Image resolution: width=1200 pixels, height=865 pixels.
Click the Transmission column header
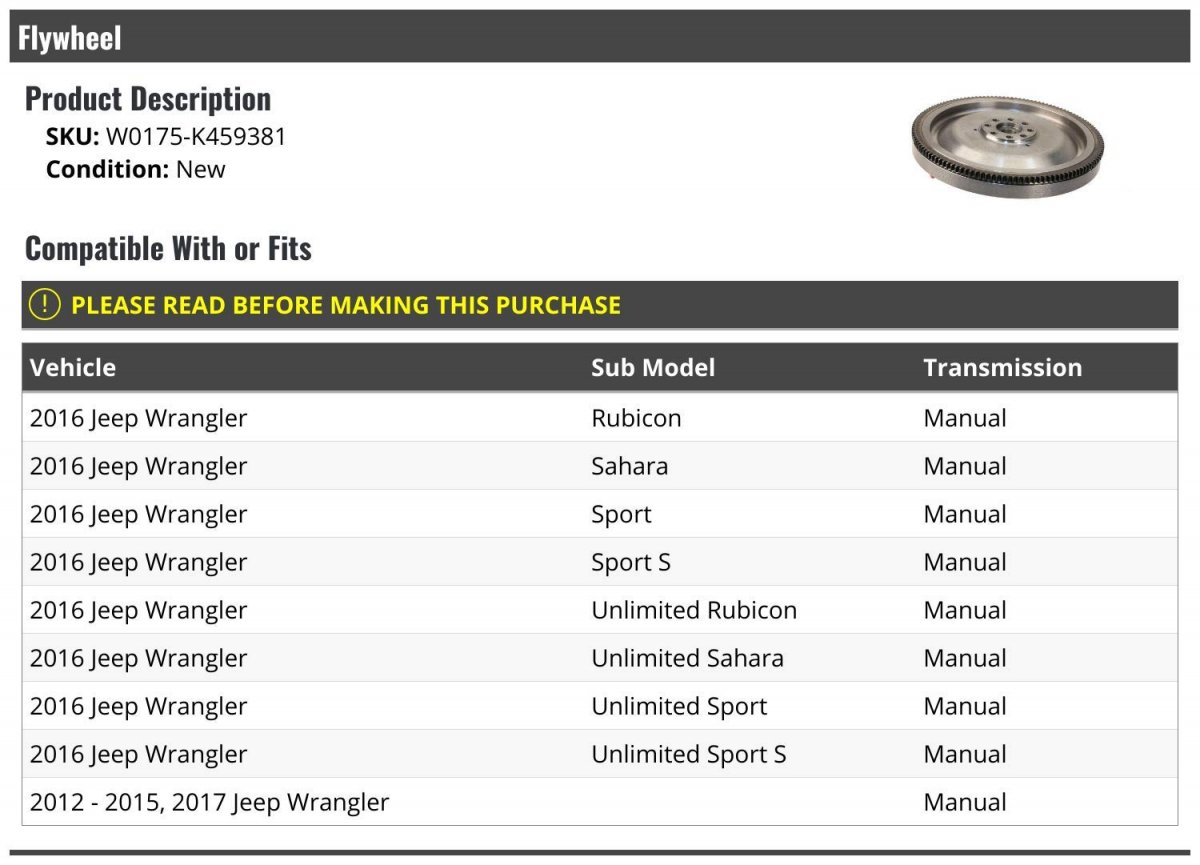1003,367
